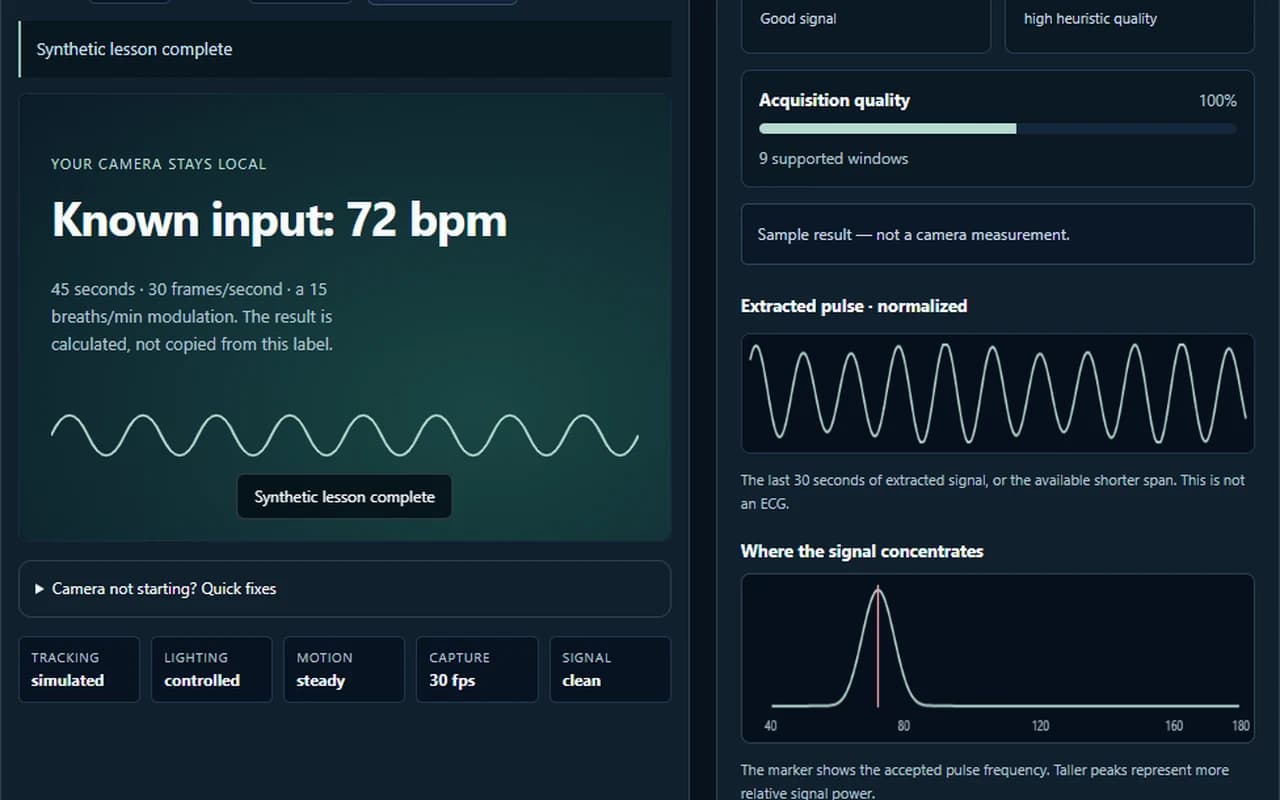This screenshot has width=1280, height=800.
Task: Click the YOUR CAMERA STAYS LOCAL label
Action: click(159, 164)
